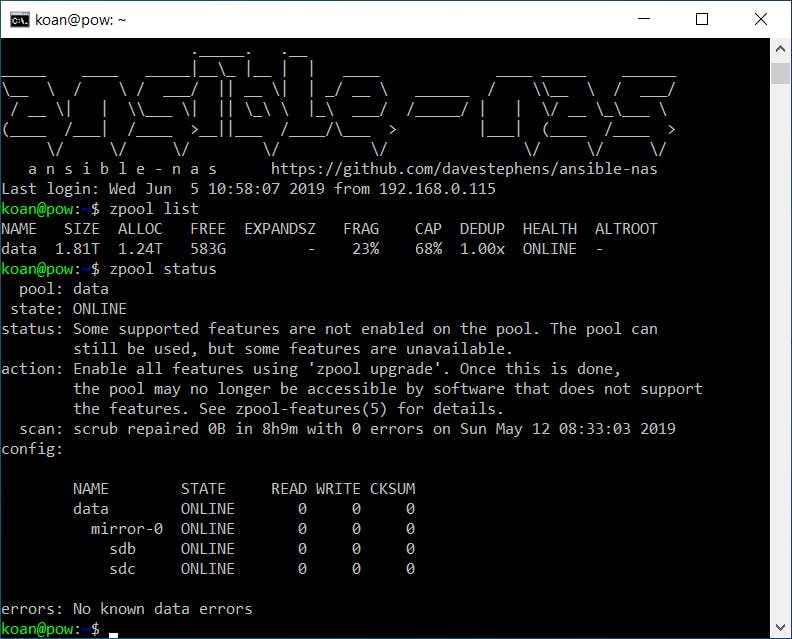The image size is (792, 639).
Task: Click the HEALTH column header
Action: (550, 229)
